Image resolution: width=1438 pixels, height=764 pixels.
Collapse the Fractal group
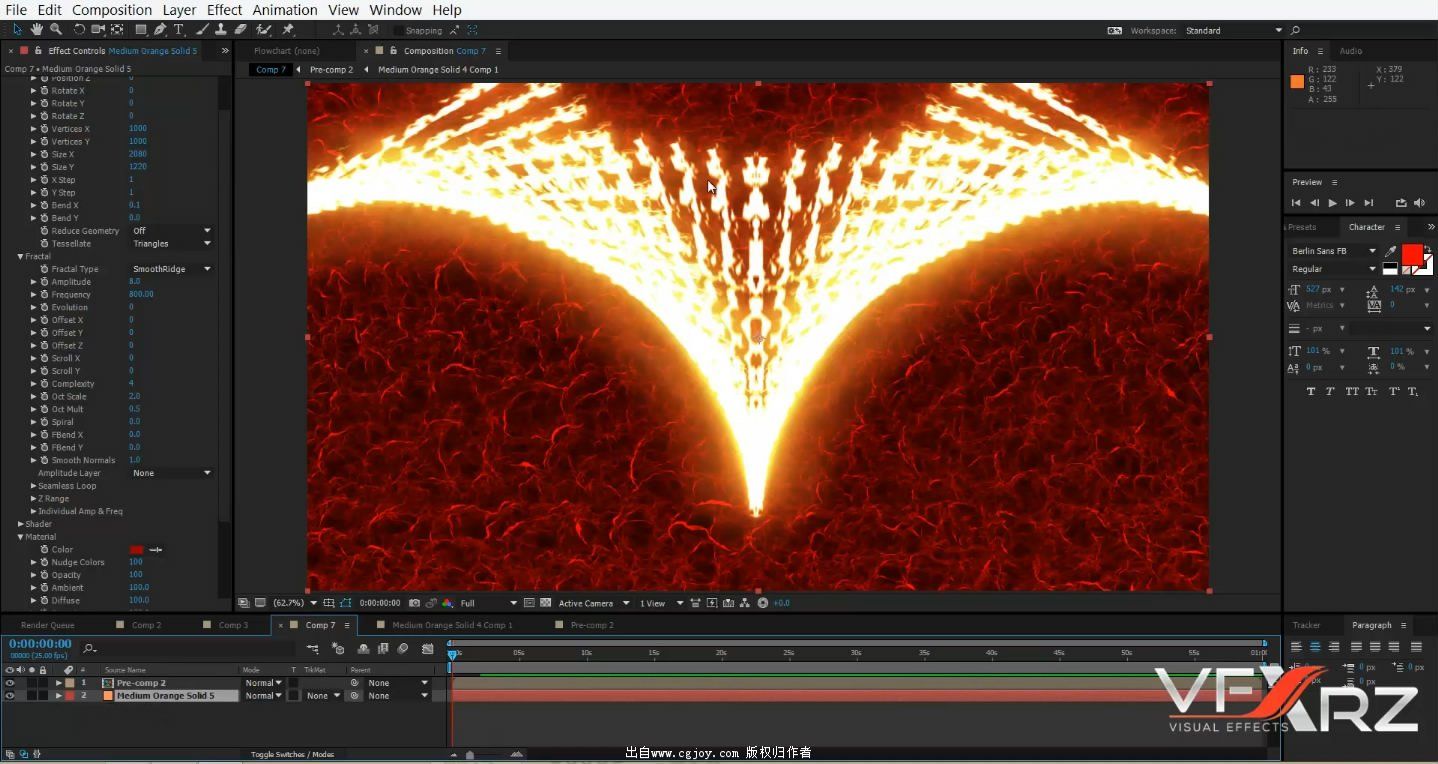(x=20, y=257)
